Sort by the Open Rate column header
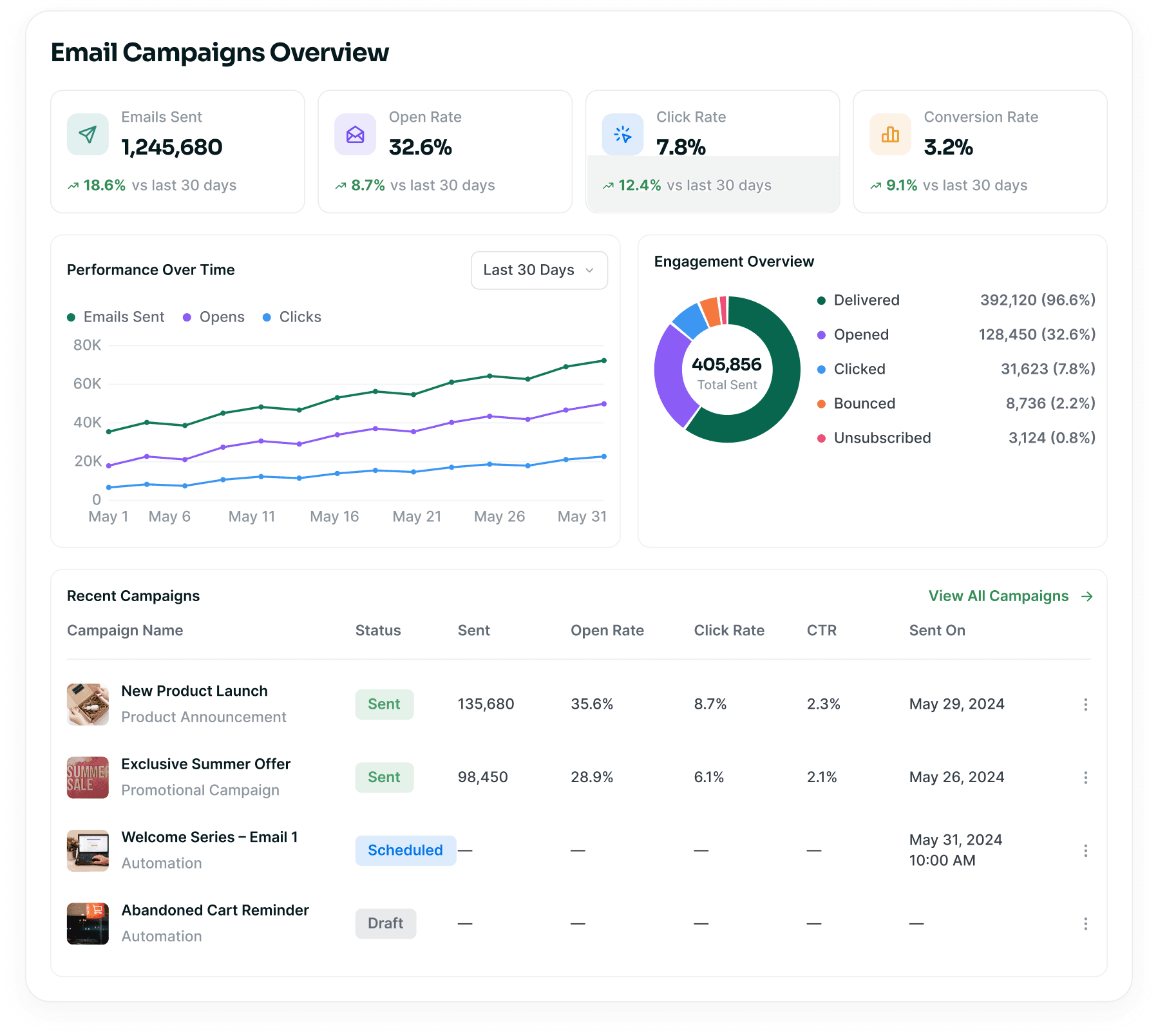The height and width of the screenshot is (1036, 1158). [607, 631]
